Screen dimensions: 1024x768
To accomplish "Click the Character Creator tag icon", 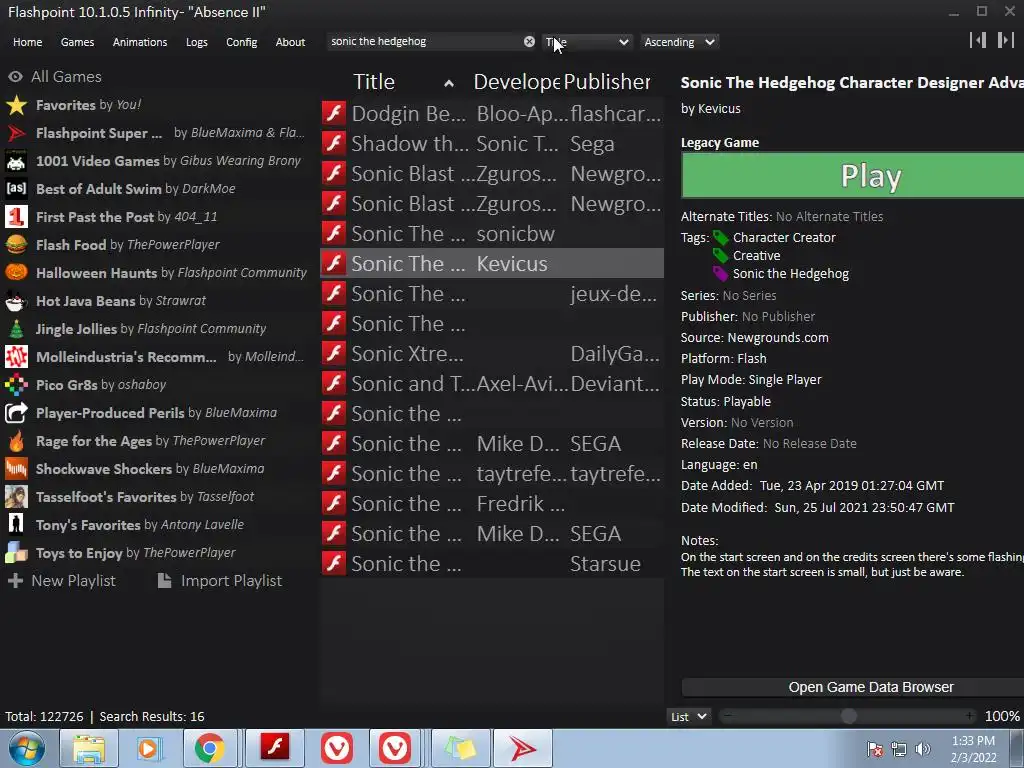I will (x=720, y=238).
